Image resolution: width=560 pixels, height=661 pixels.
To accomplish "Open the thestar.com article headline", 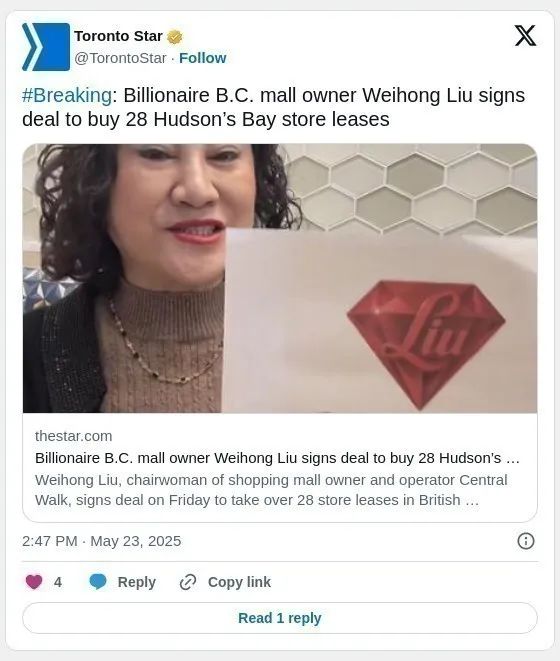I will coord(277,458).
